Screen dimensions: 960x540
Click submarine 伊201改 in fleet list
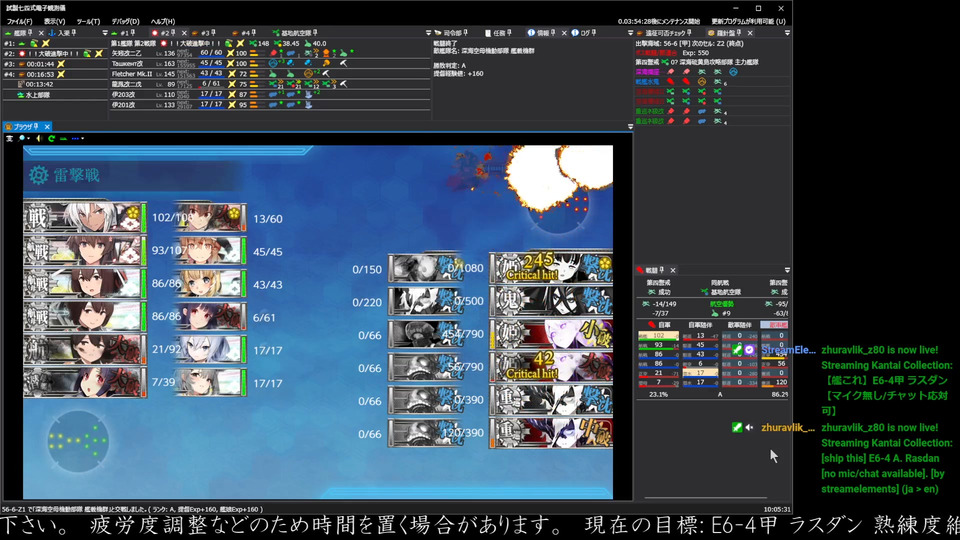[124, 105]
